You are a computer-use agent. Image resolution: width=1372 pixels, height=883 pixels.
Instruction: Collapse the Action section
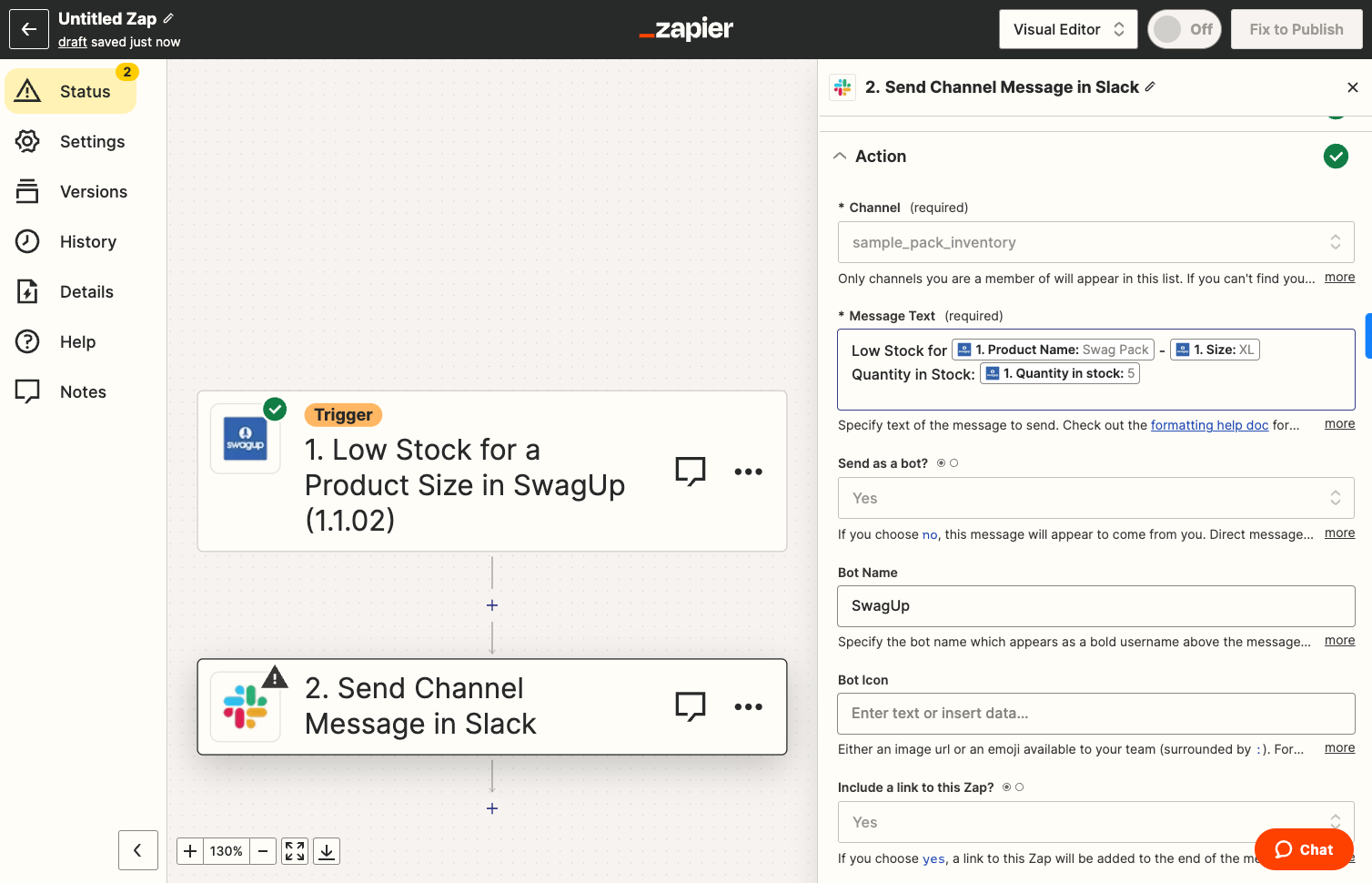[x=840, y=157]
